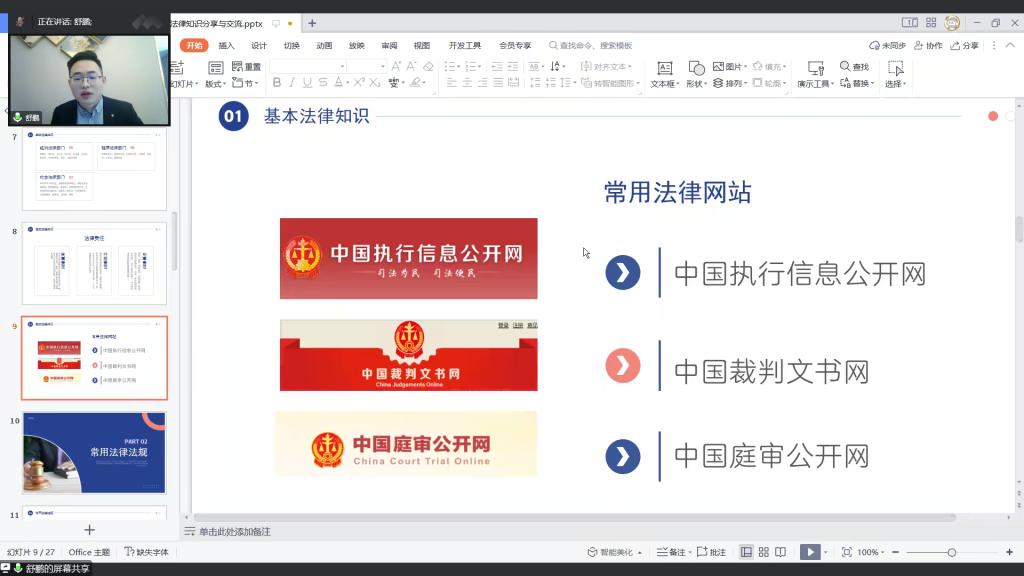1024x576 pixels.
Task: Start slideshow with status bar play button
Action: pos(809,552)
